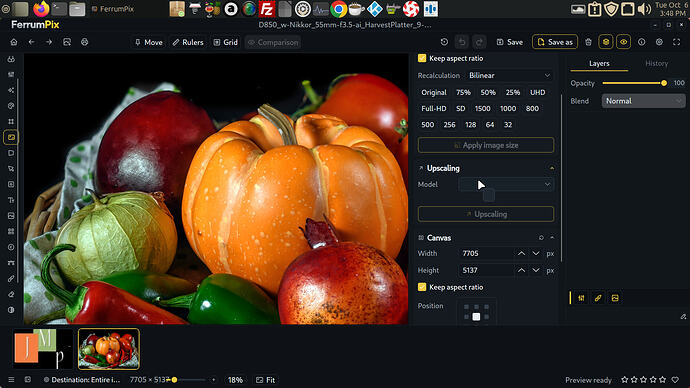Viewport: 690px width, 388px height.
Task: Reset canvas settings icon
Action: pos(541,238)
